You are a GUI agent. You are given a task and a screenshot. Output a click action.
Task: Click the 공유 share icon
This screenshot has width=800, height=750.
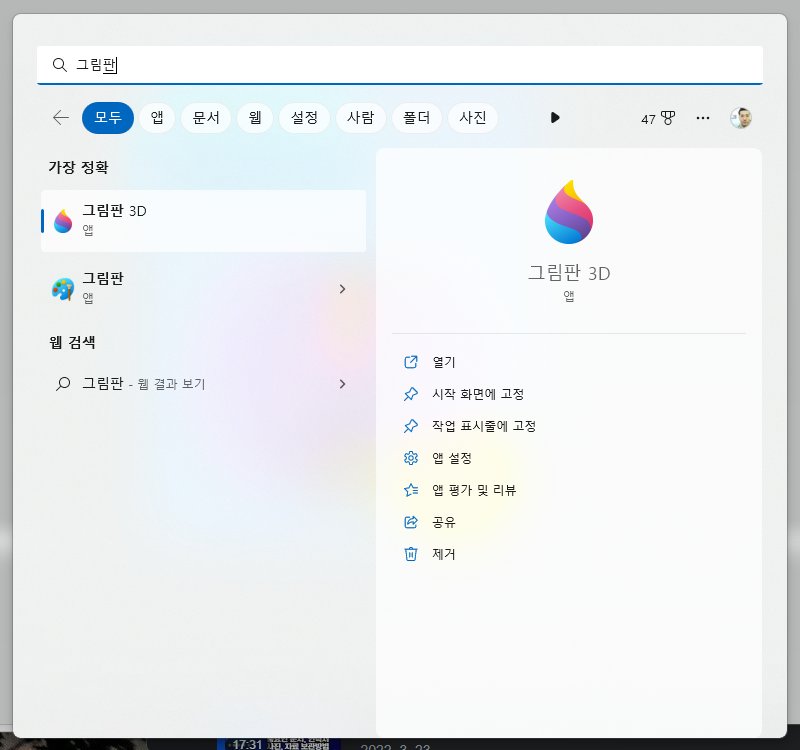(x=410, y=522)
